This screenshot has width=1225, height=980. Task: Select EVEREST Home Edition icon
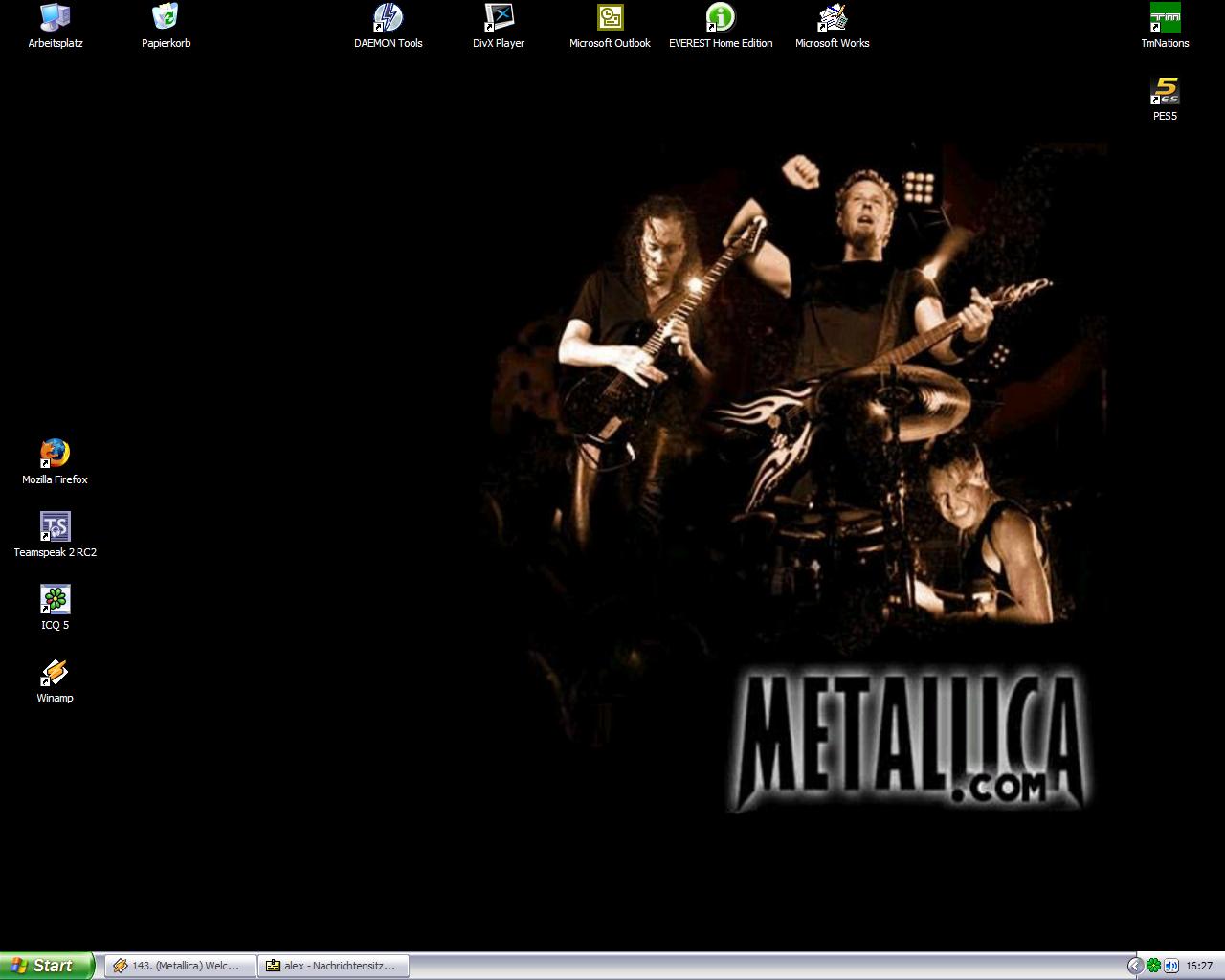click(x=721, y=26)
